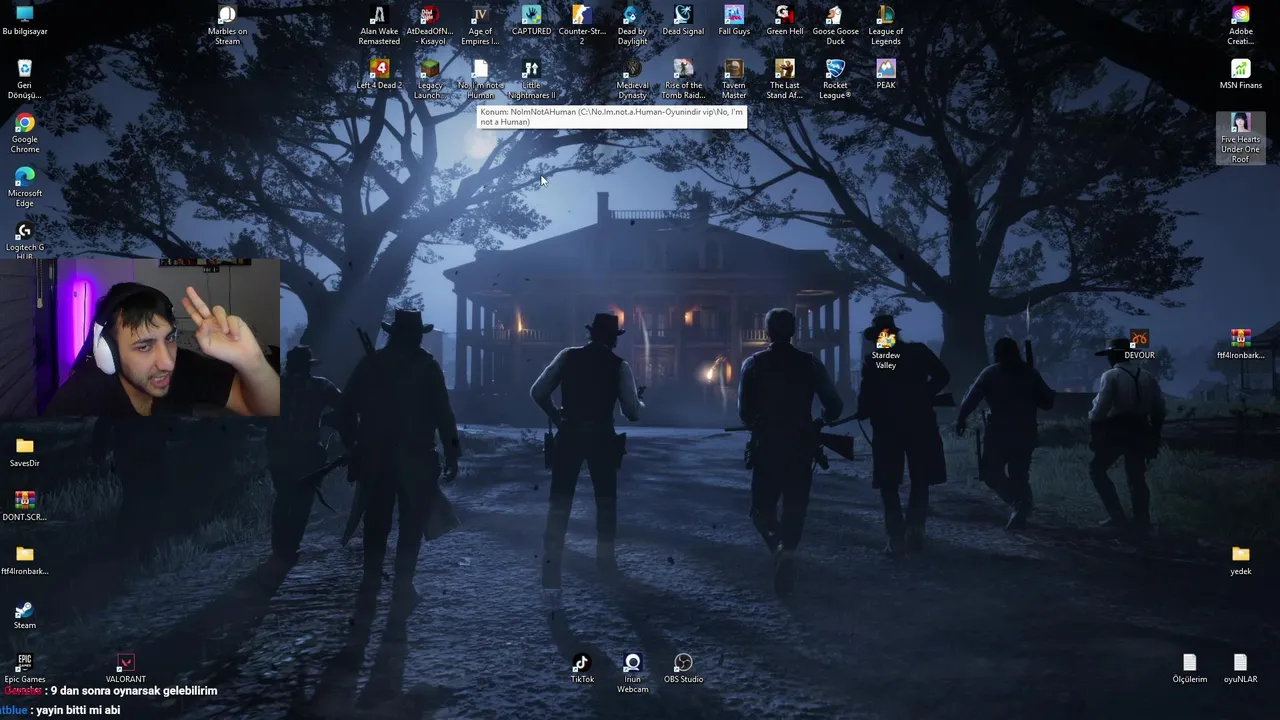Image resolution: width=1280 pixels, height=720 pixels.
Task: Select the Medieval Dynasty icon
Action: click(632, 79)
